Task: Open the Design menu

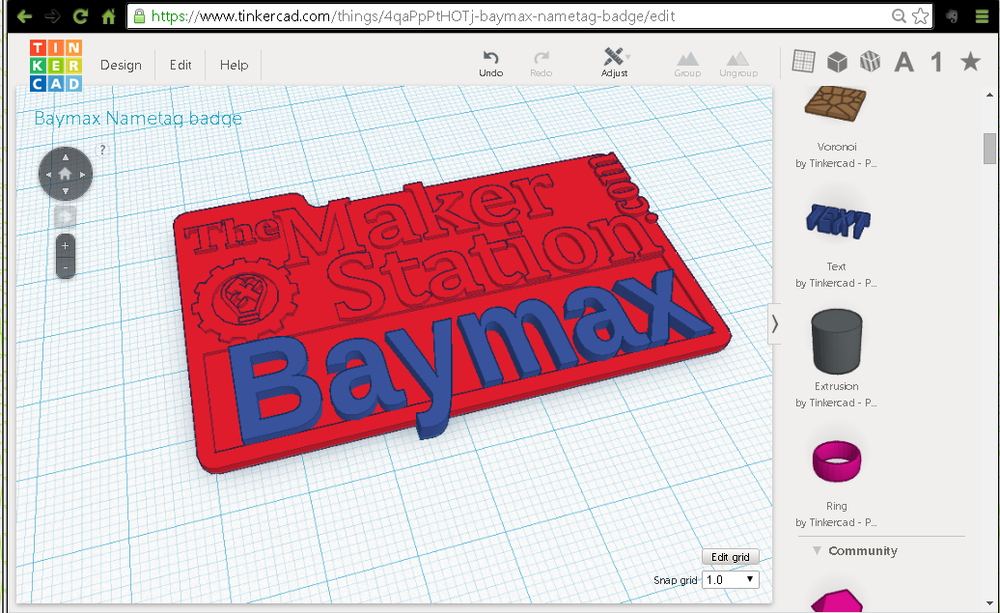Action: pos(120,65)
